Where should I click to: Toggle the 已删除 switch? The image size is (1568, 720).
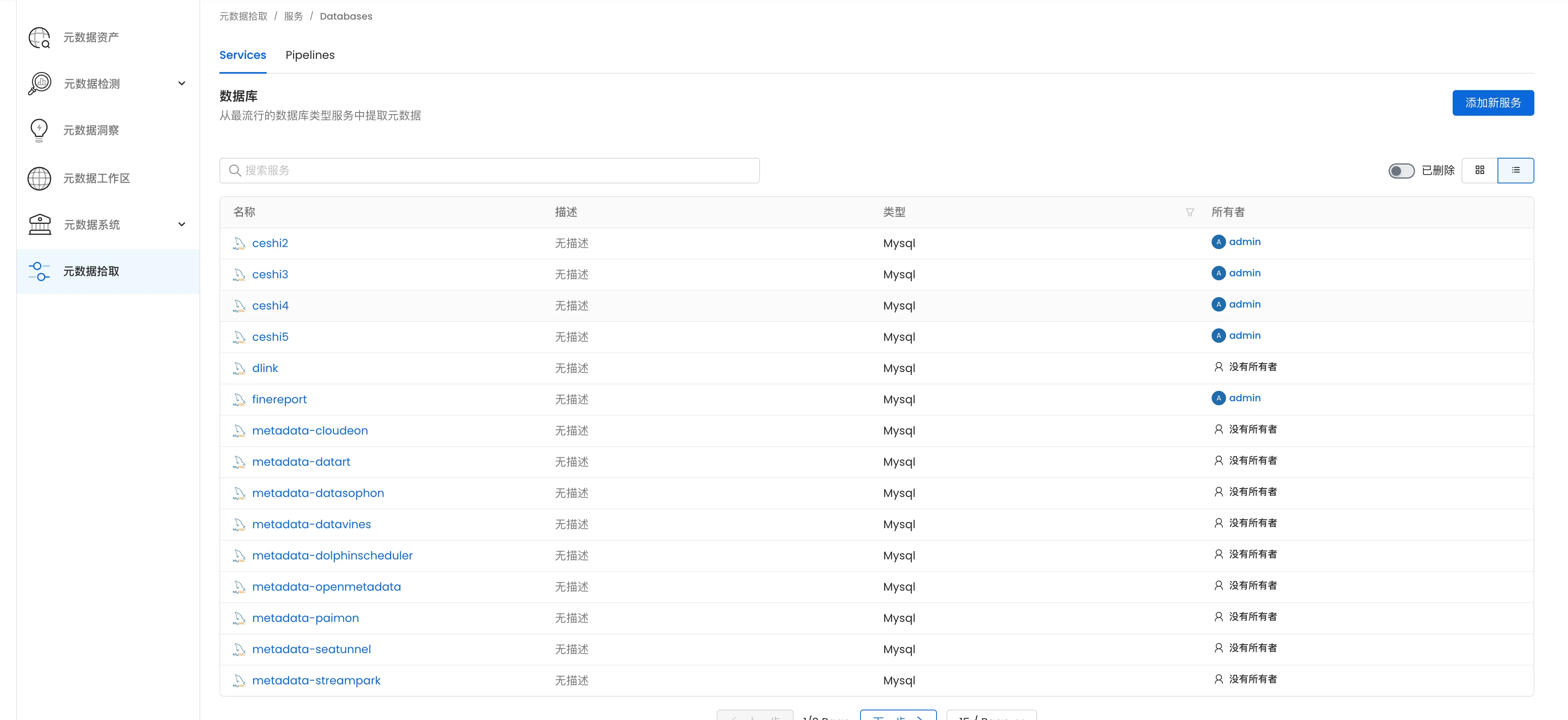click(1401, 171)
